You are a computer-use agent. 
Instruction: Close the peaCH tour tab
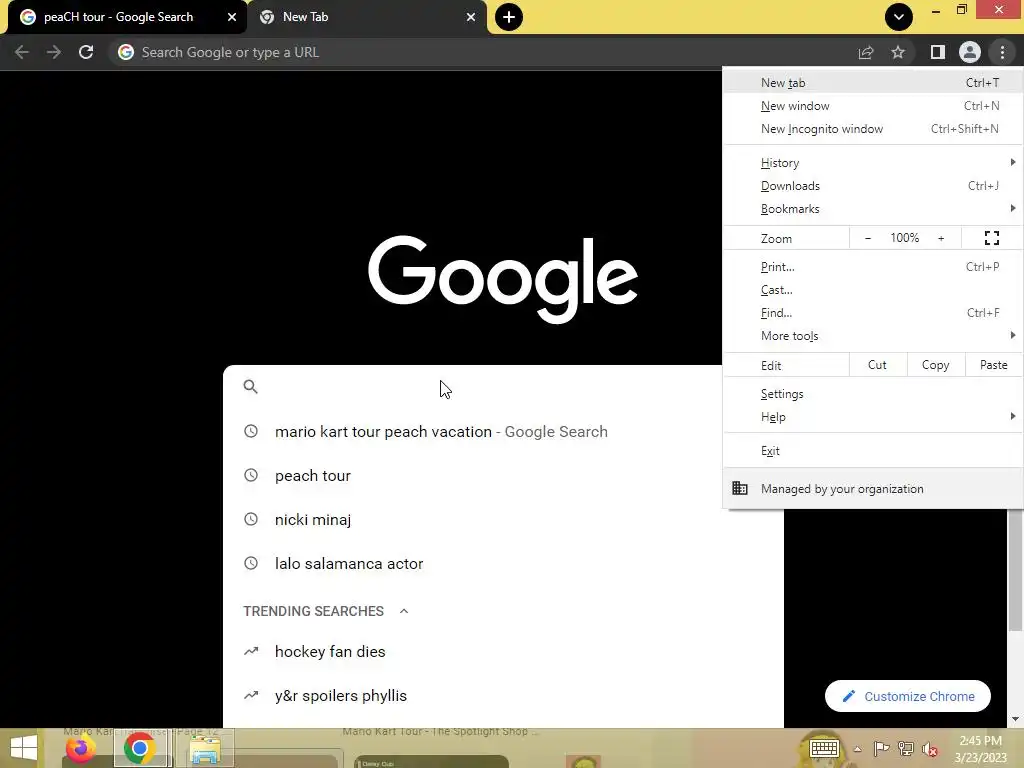tap(232, 17)
